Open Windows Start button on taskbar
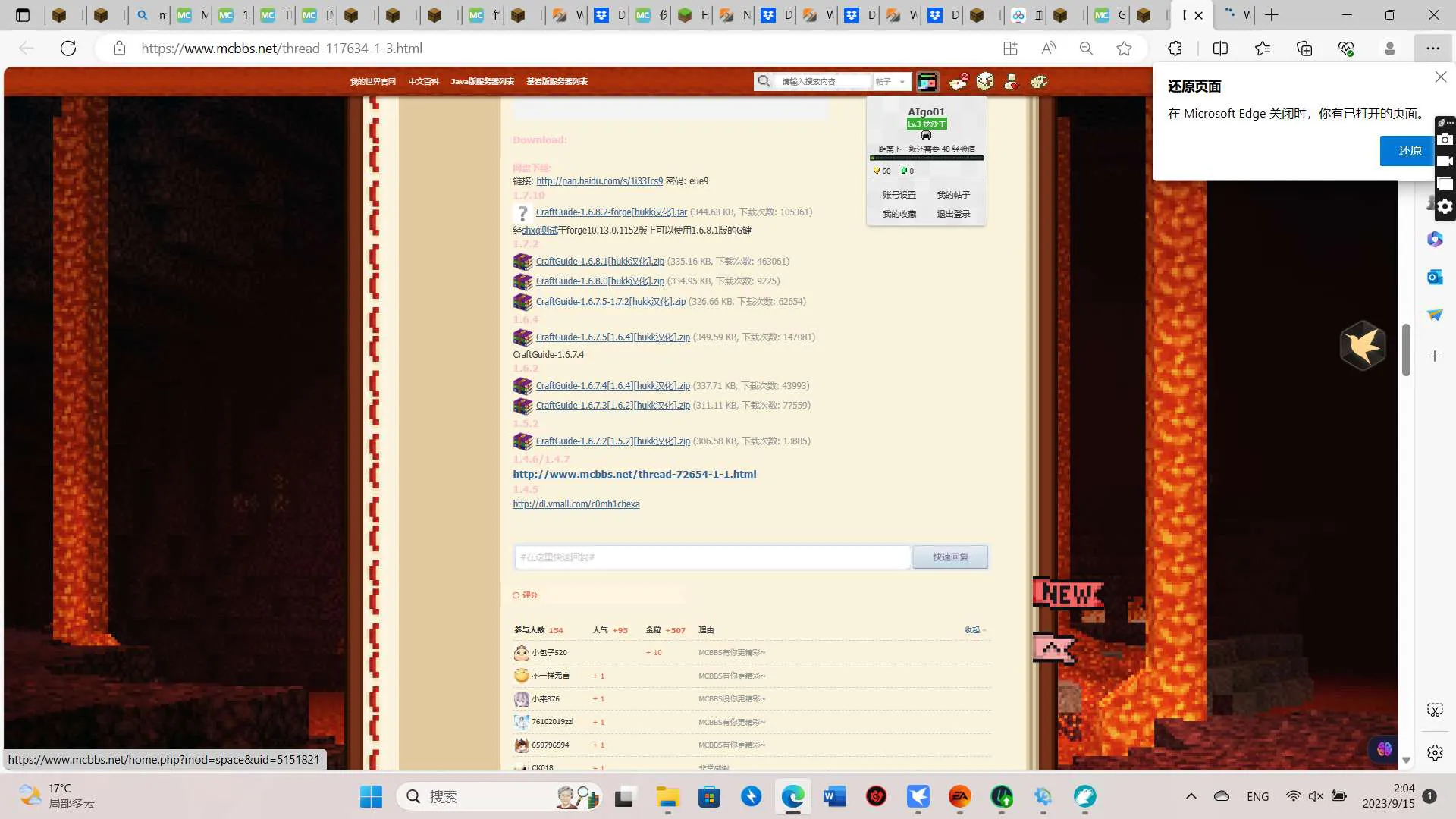The height and width of the screenshot is (819, 1456). (x=371, y=796)
